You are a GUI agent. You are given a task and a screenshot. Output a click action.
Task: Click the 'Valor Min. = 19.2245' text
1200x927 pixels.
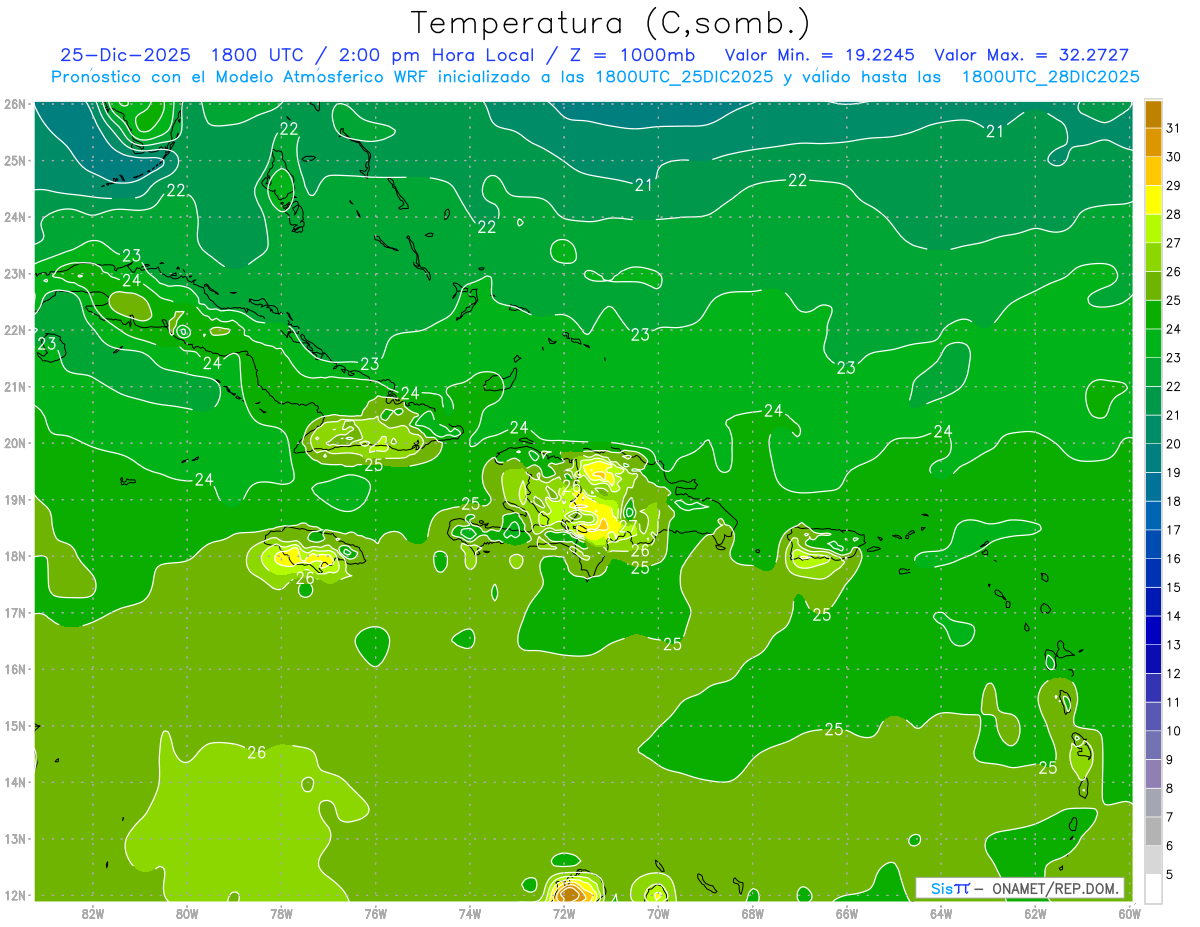[x=820, y=55]
